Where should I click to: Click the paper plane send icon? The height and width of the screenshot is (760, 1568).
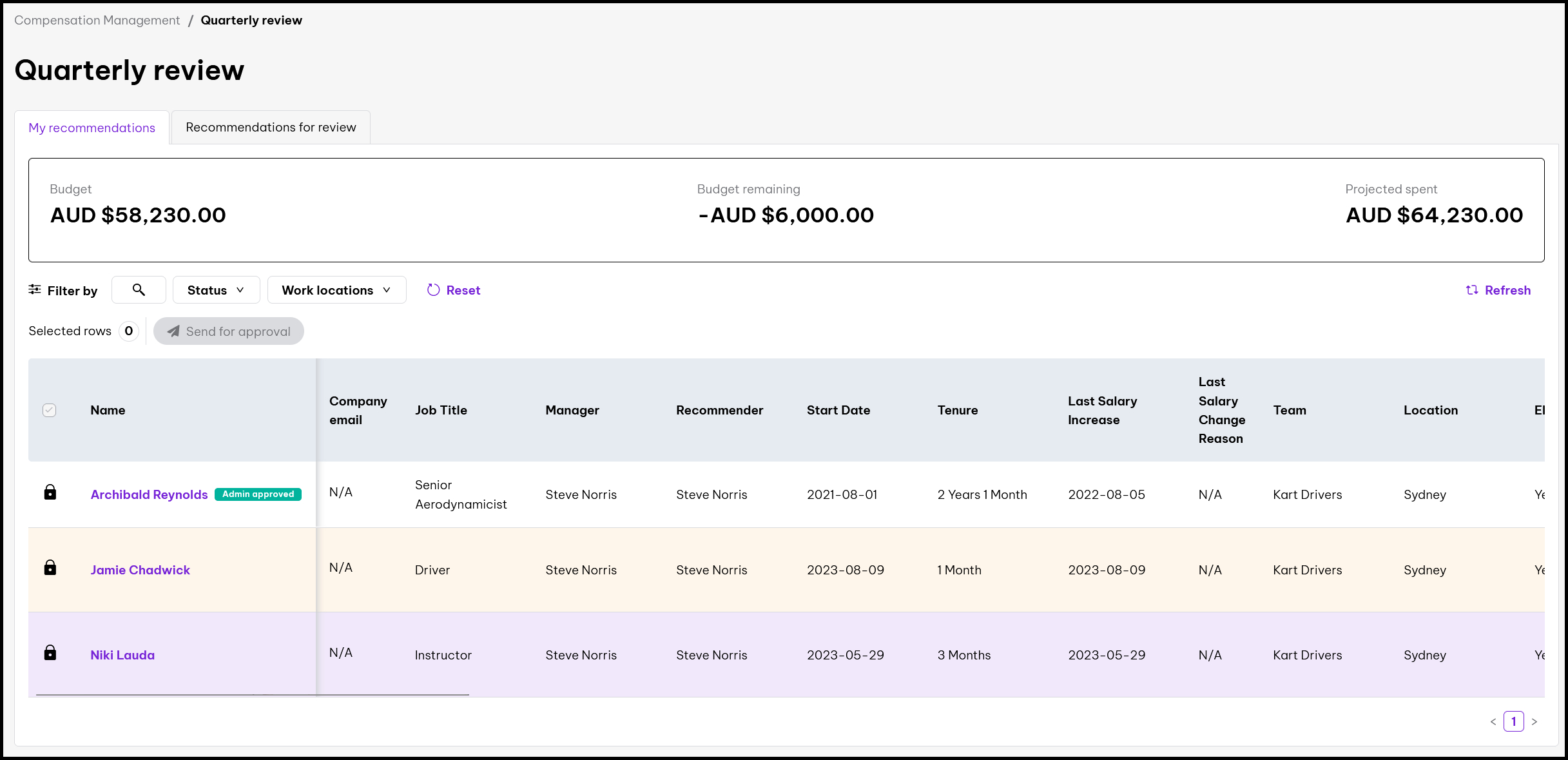[173, 331]
